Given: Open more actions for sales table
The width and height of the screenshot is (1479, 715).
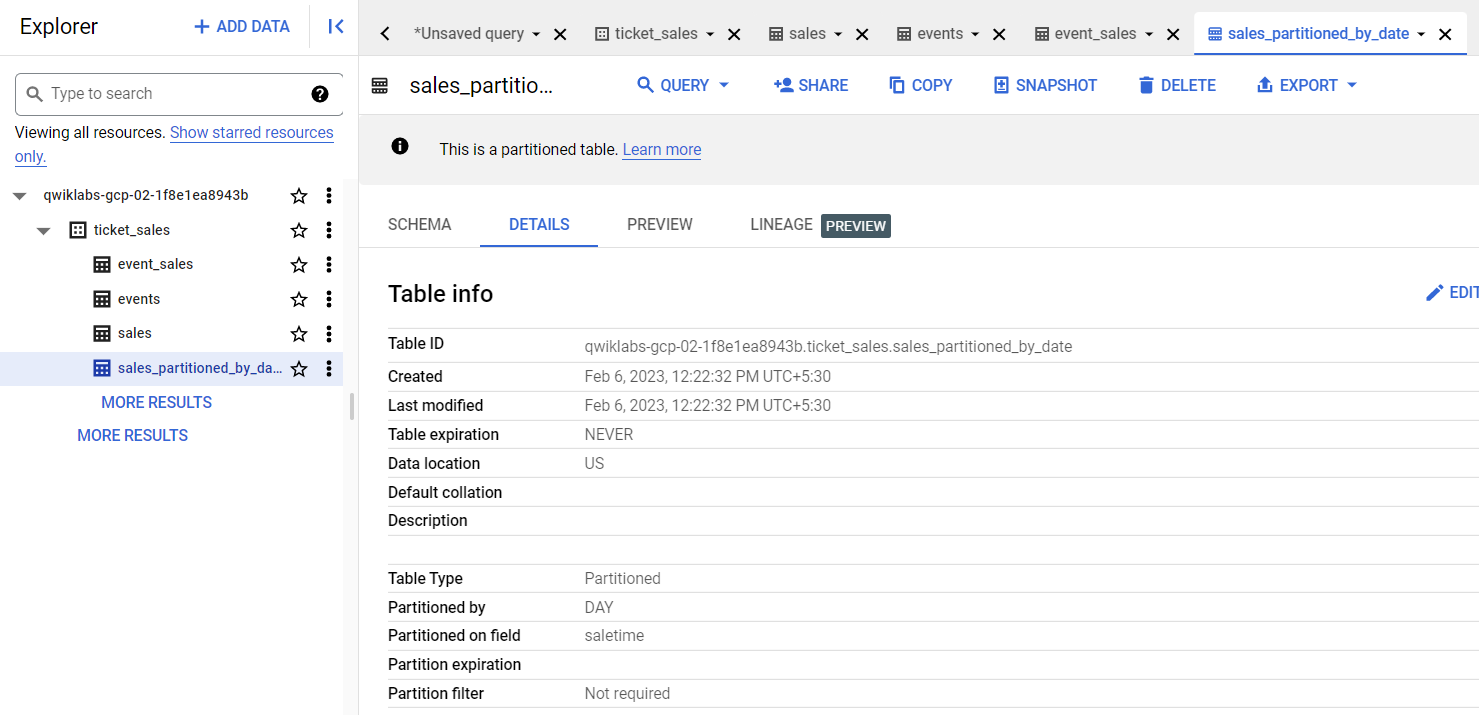Looking at the screenshot, I should click(329, 334).
